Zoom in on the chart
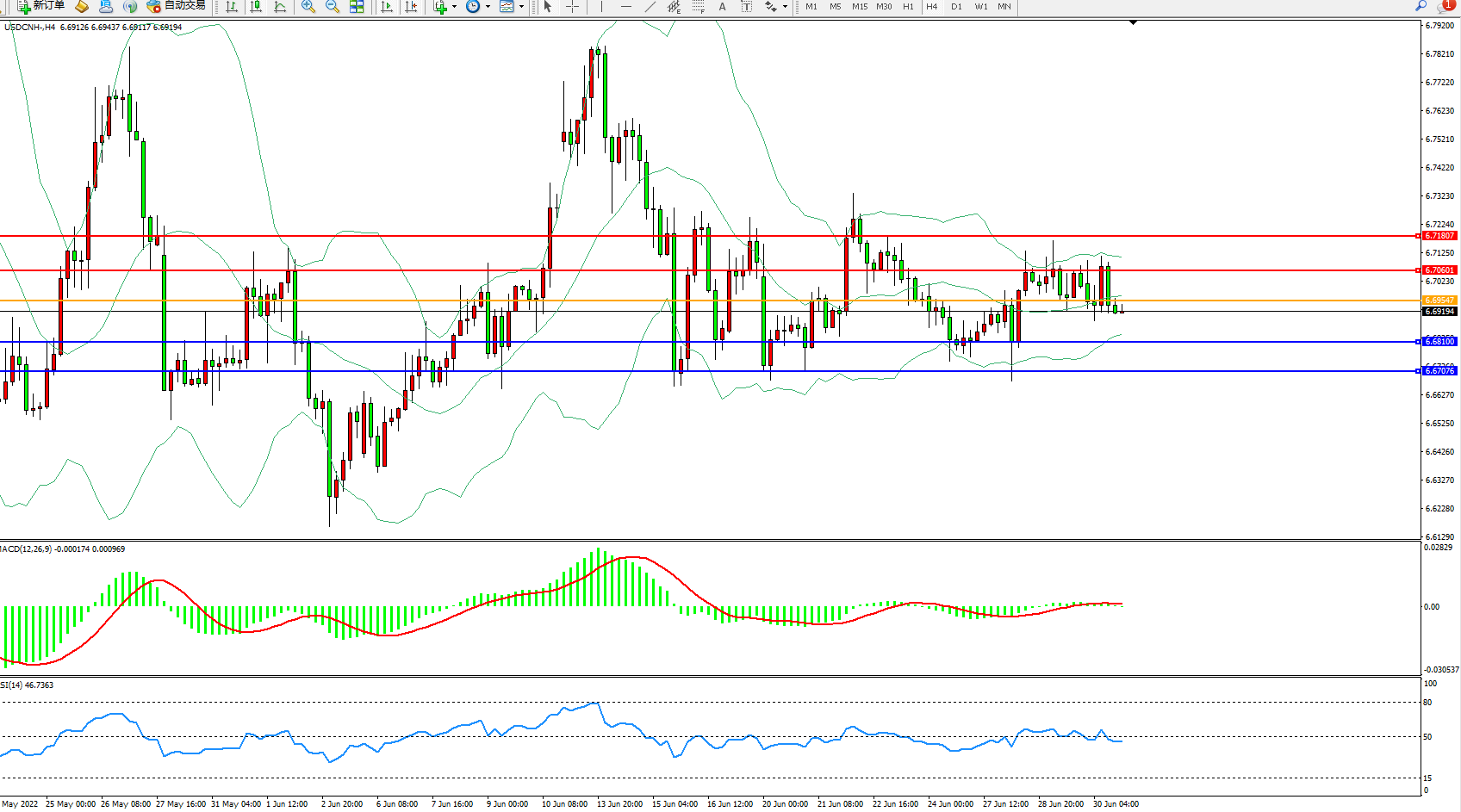The height and width of the screenshot is (812, 1461). click(308, 7)
